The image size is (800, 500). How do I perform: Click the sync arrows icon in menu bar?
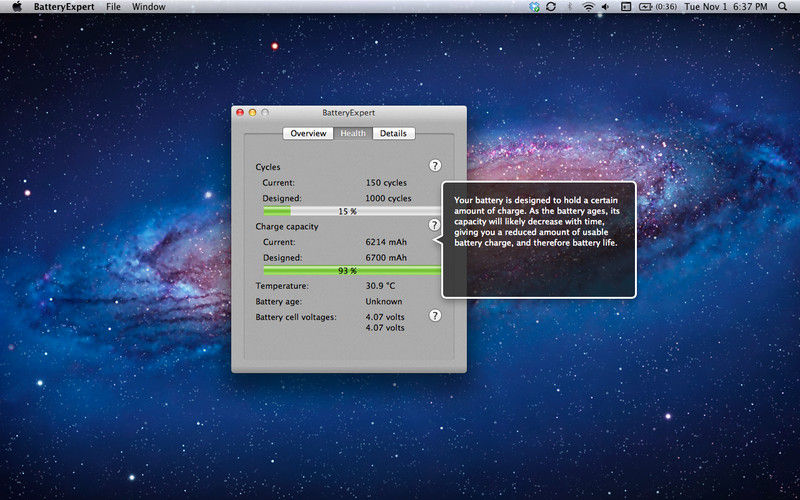pos(551,7)
